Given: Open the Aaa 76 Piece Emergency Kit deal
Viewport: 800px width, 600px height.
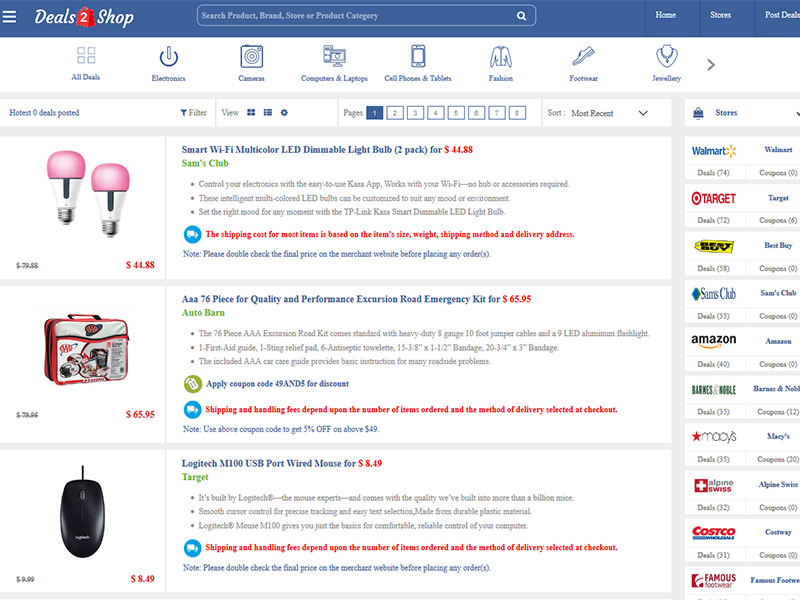Looking at the screenshot, I should pos(356,299).
